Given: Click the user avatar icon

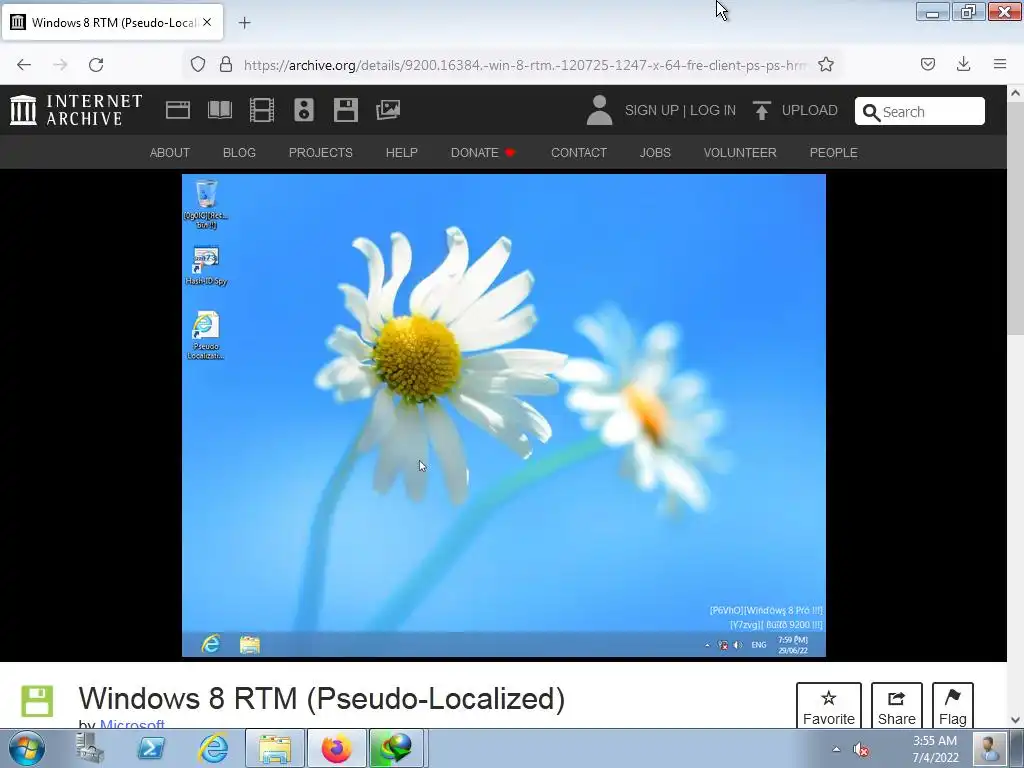Looking at the screenshot, I should click(599, 110).
